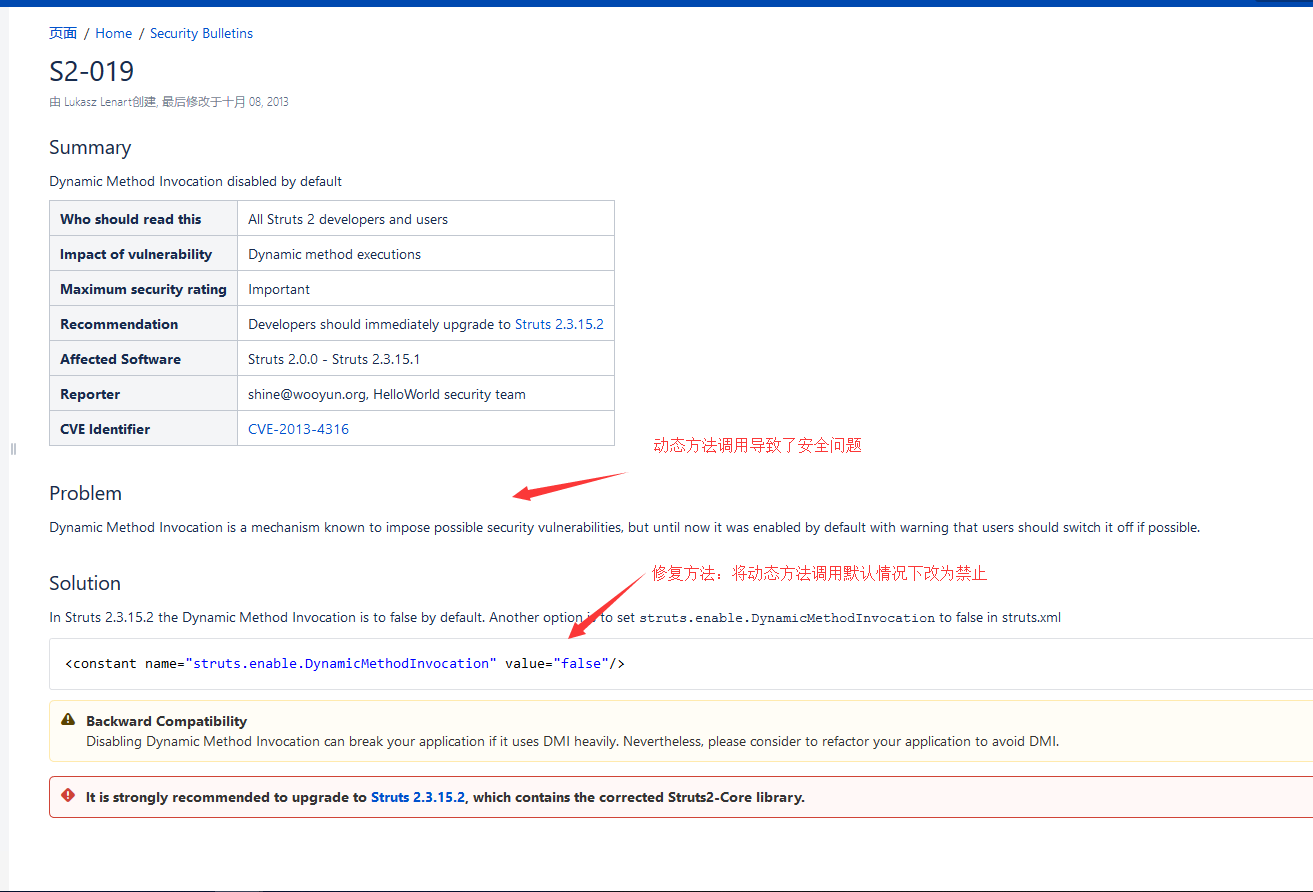Click the 'Backward Compatibility' notice title

(166, 721)
